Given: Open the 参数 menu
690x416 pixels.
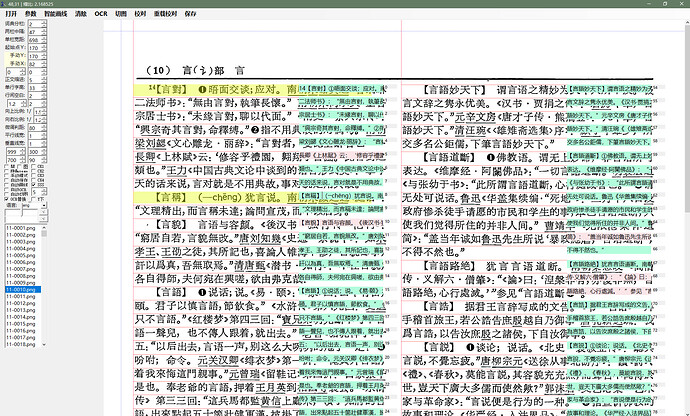Looking at the screenshot, I should [x=31, y=14].
